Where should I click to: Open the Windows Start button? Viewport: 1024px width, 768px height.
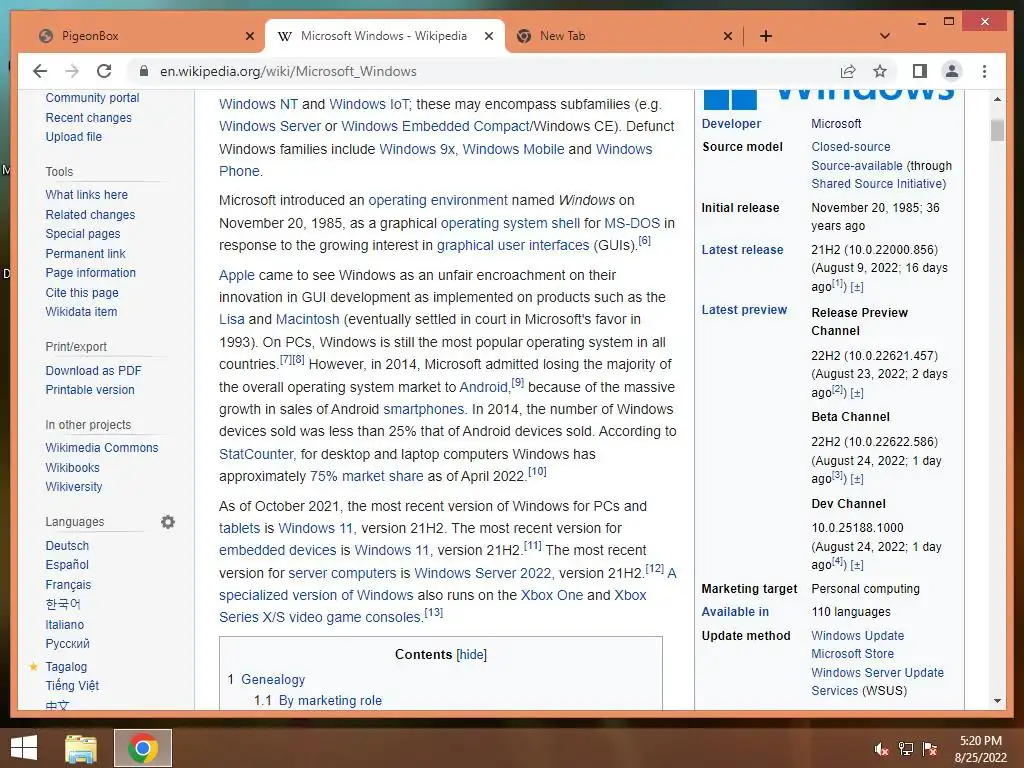click(24, 748)
